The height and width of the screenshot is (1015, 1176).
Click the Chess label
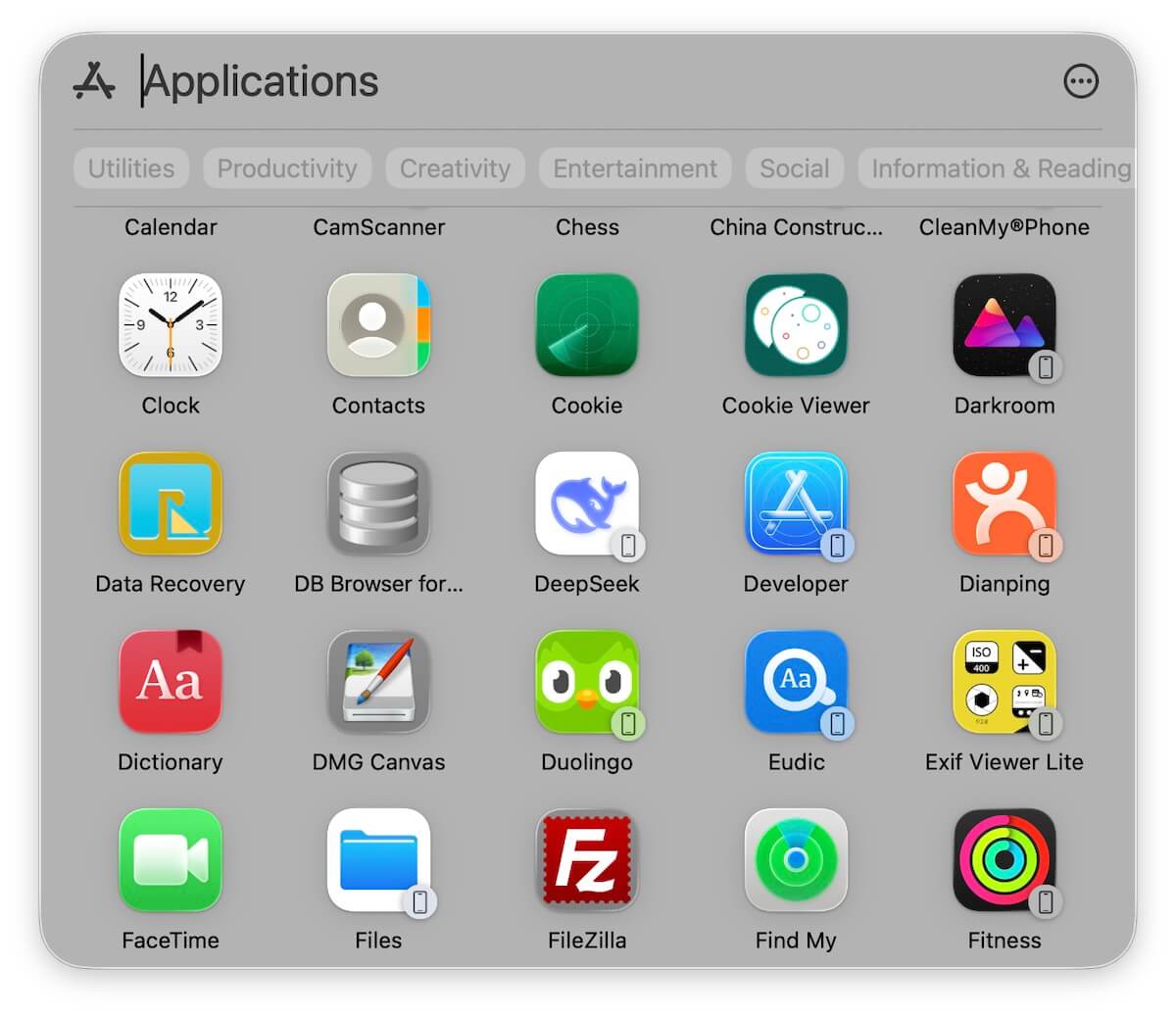coord(587,227)
